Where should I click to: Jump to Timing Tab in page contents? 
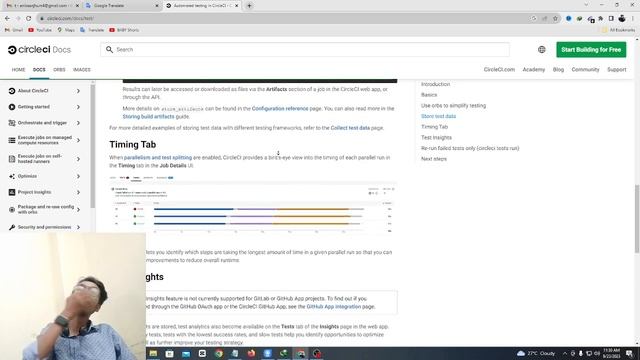pos(434,127)
